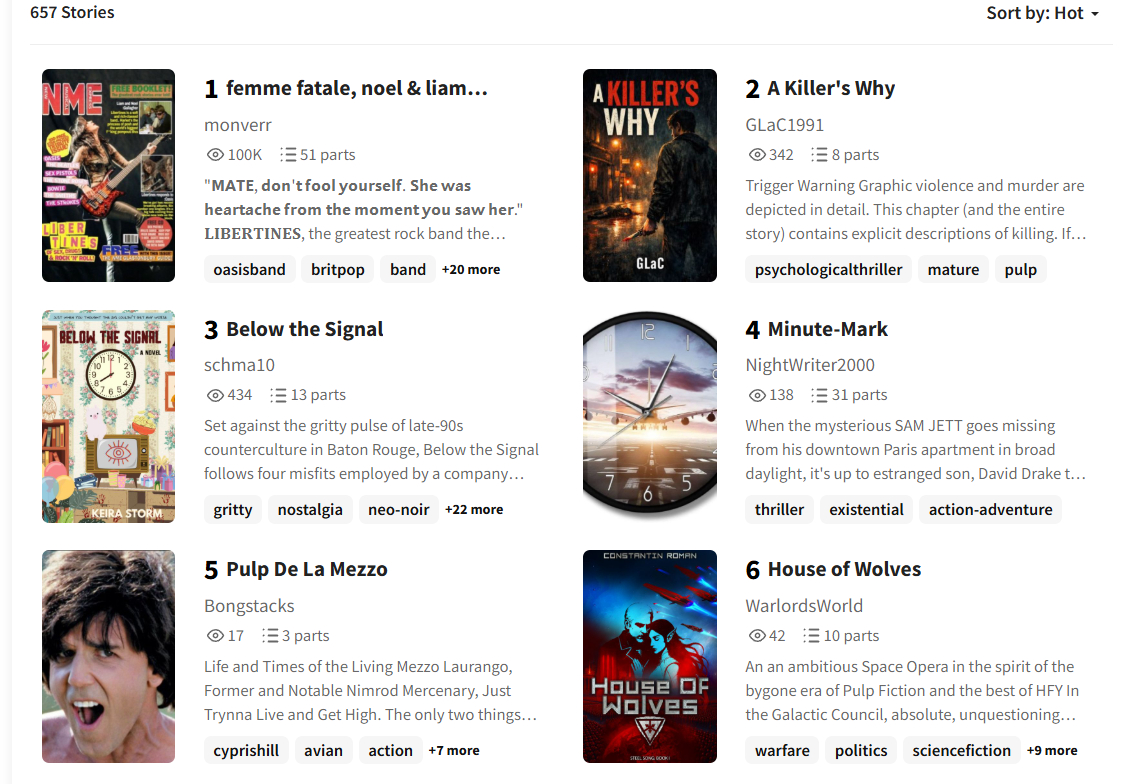Open the Sort by: Hot dropdown
The width and height of the screenshot is (1130, 784).
1042,13
